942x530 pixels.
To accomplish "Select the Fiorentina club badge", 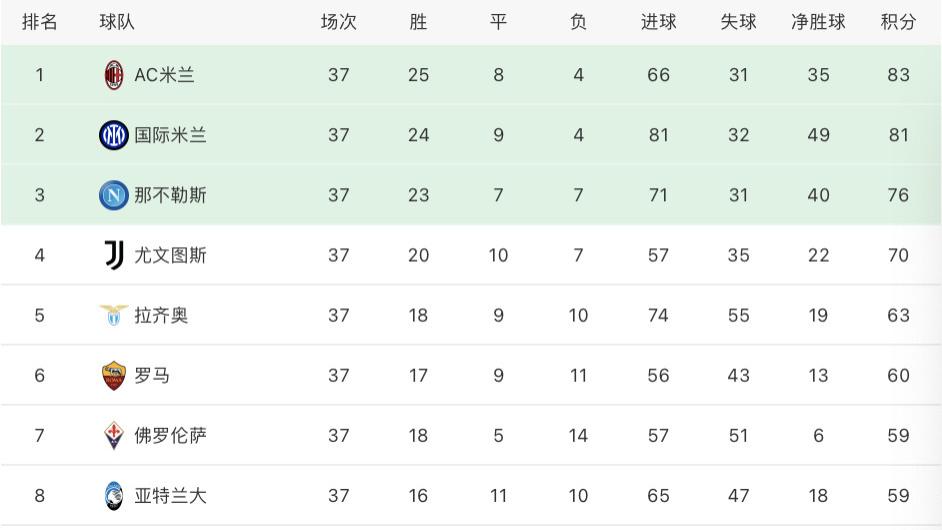I will tap(114, 436).
